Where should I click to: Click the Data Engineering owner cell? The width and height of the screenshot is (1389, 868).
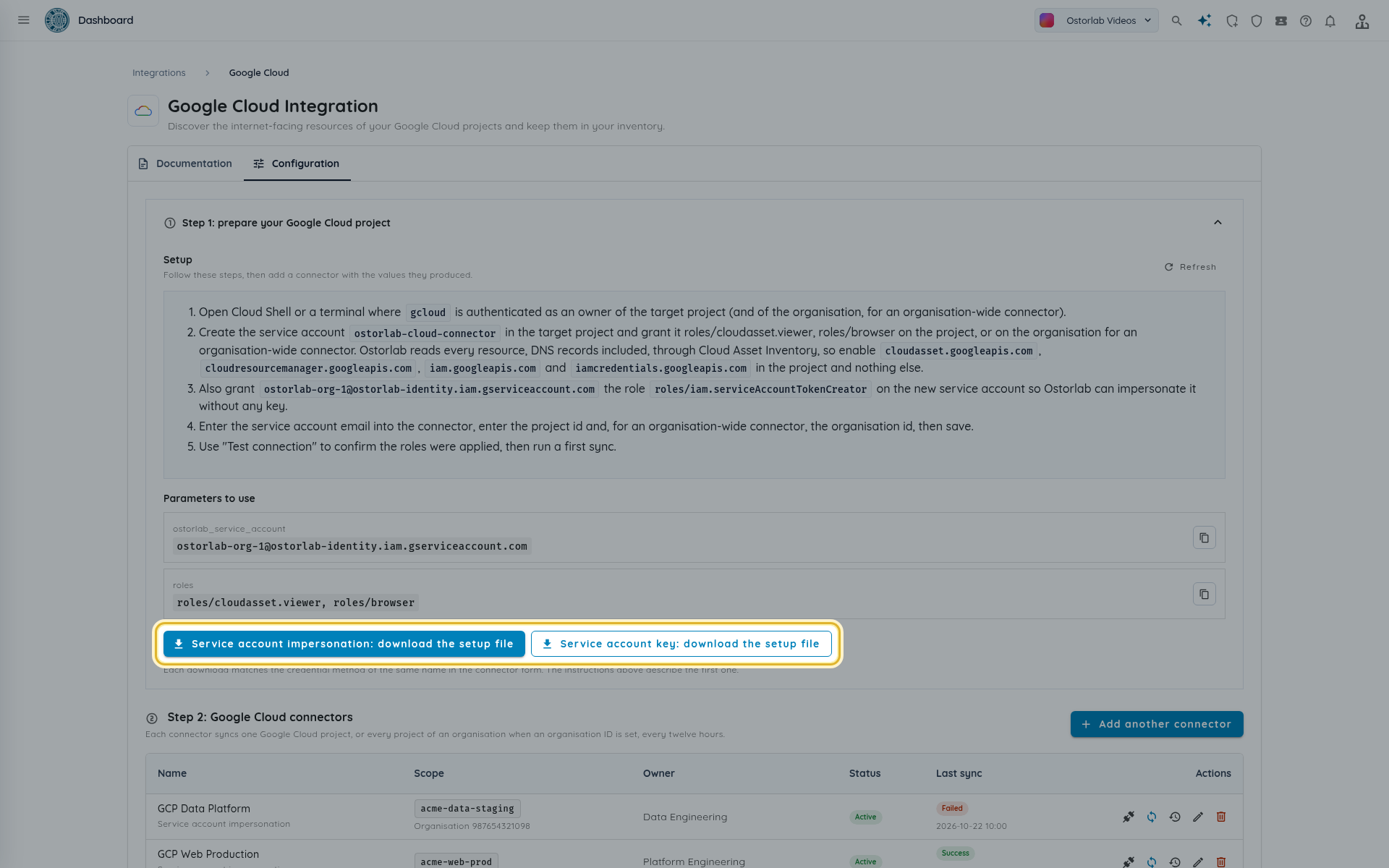[x=685, y=817]
